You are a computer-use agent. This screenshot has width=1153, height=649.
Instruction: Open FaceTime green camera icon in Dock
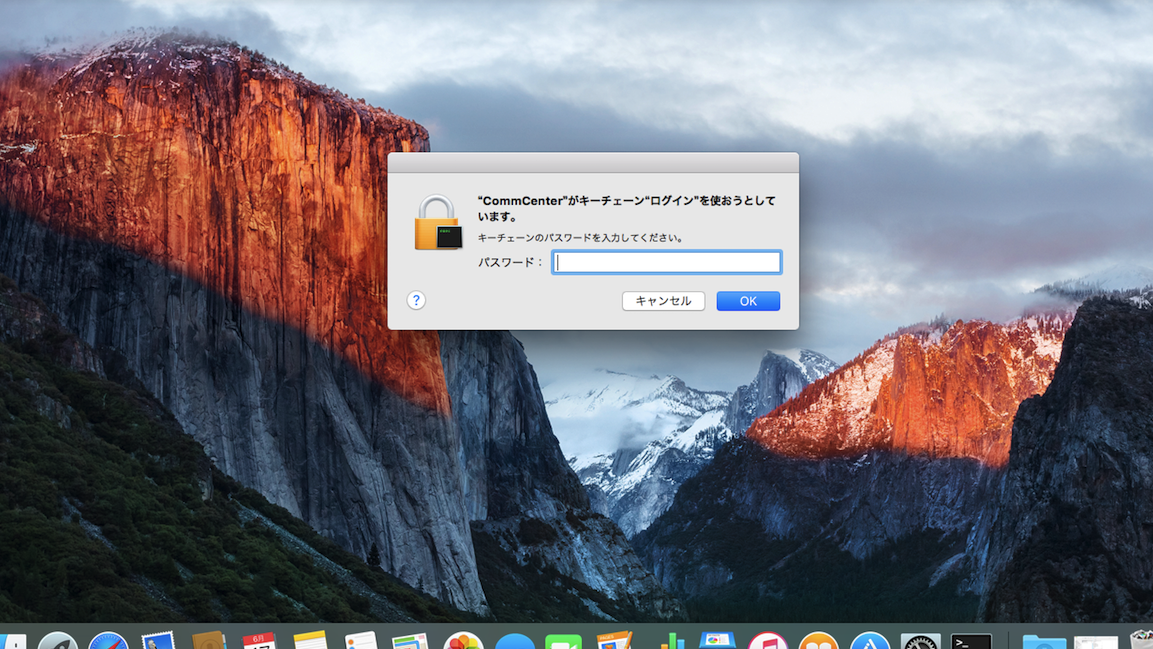[x=564, y=641]
